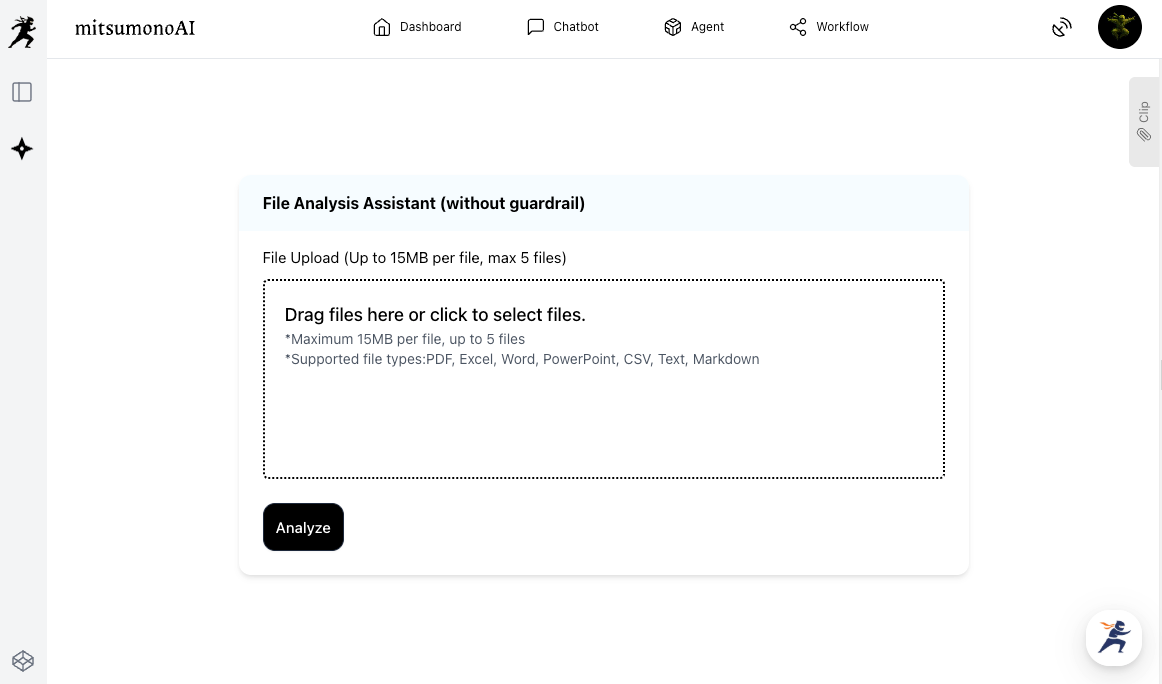Open the floating ninja assistant button

pyautogui.click(x=1114, y=637)
